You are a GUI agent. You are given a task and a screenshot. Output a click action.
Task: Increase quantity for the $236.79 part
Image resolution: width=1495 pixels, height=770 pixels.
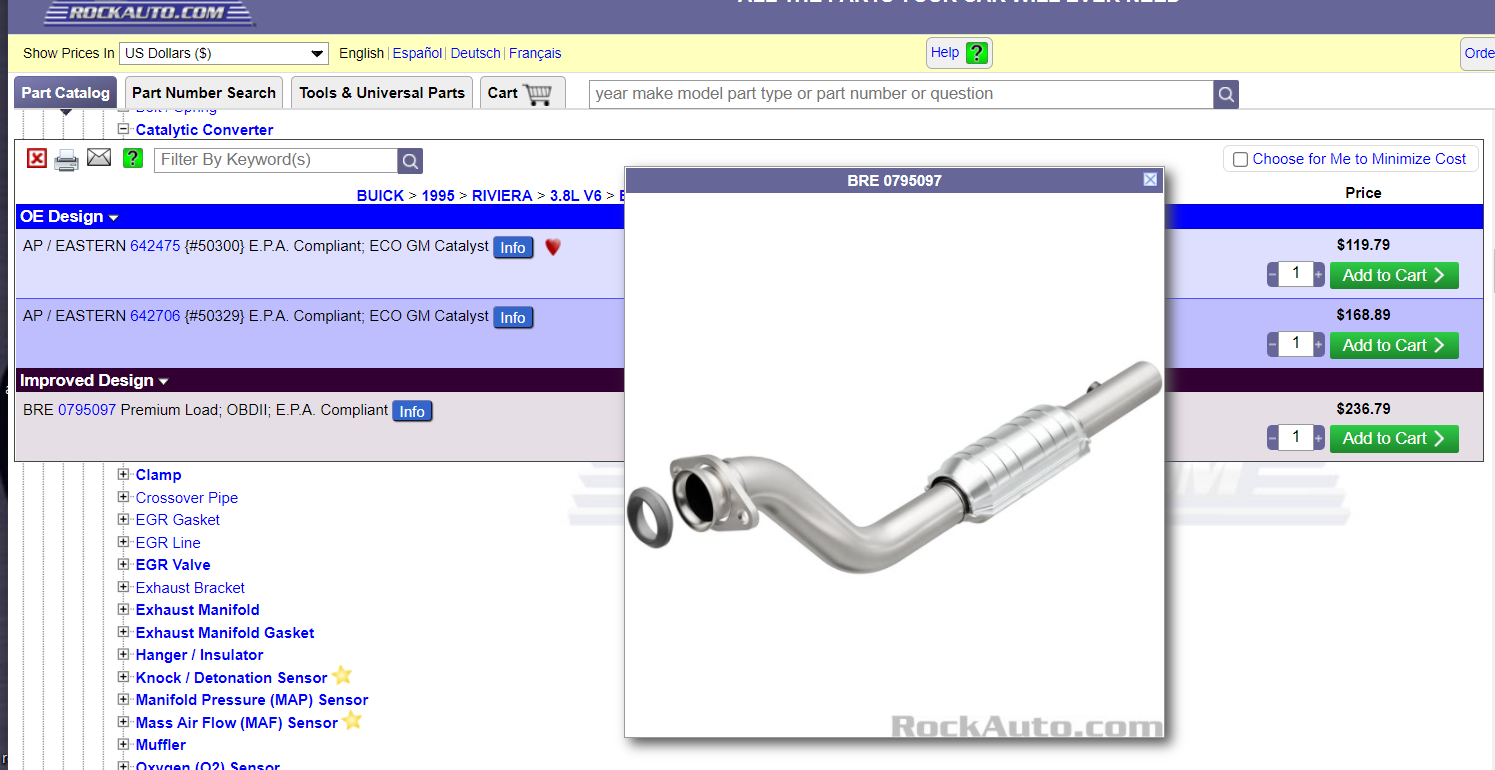[x=1319, y=438]
